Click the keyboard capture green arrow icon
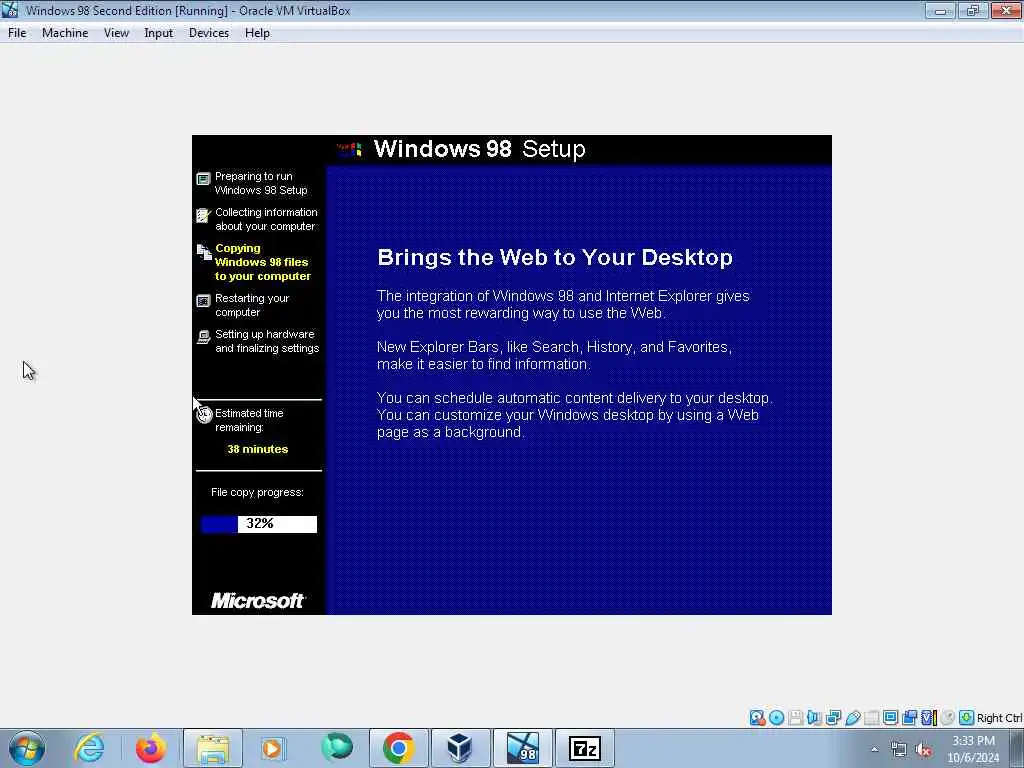The image size is (1024, 768). (967, 718)
